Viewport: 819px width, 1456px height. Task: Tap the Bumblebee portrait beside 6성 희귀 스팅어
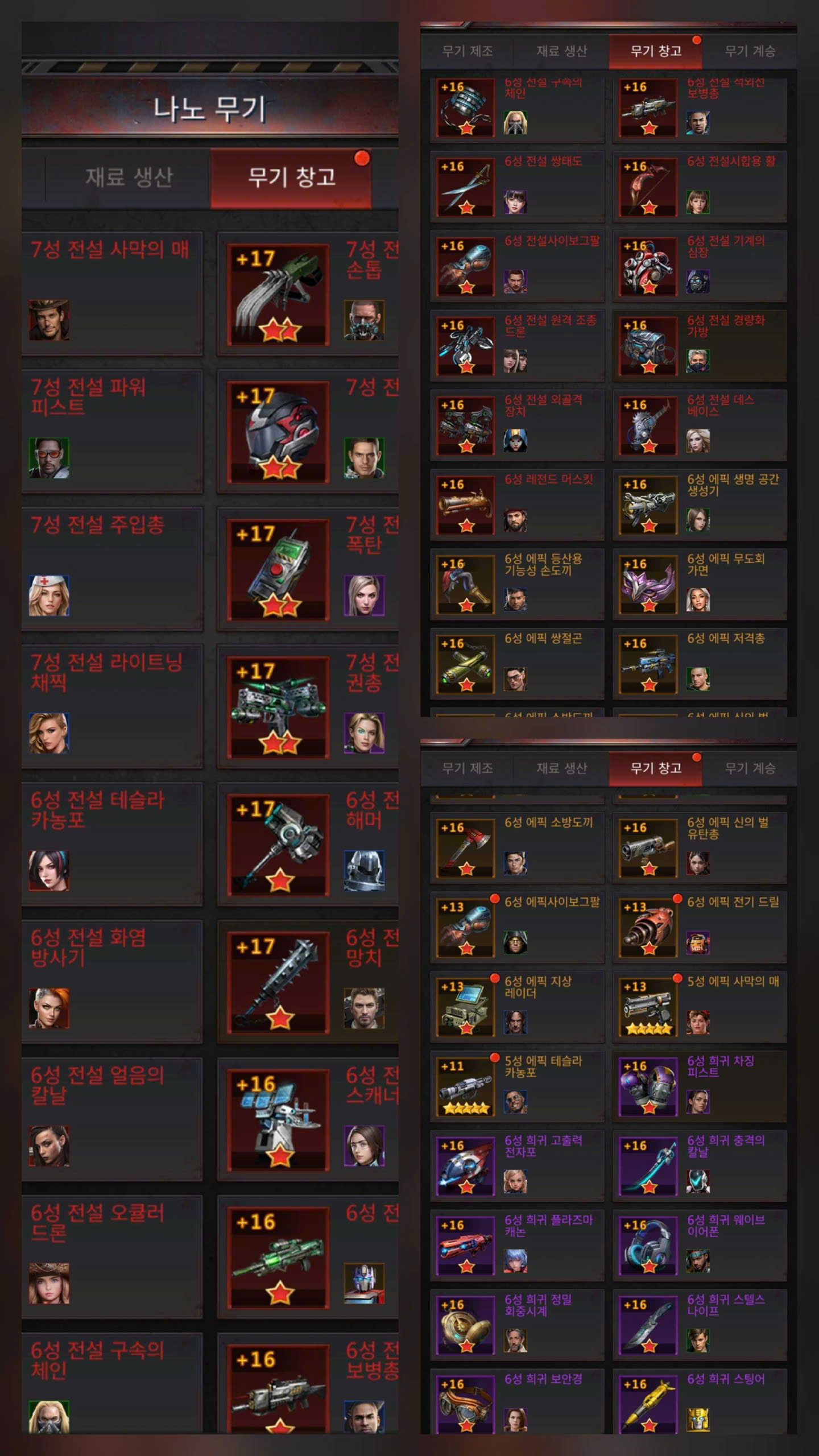pos(698,1420)
